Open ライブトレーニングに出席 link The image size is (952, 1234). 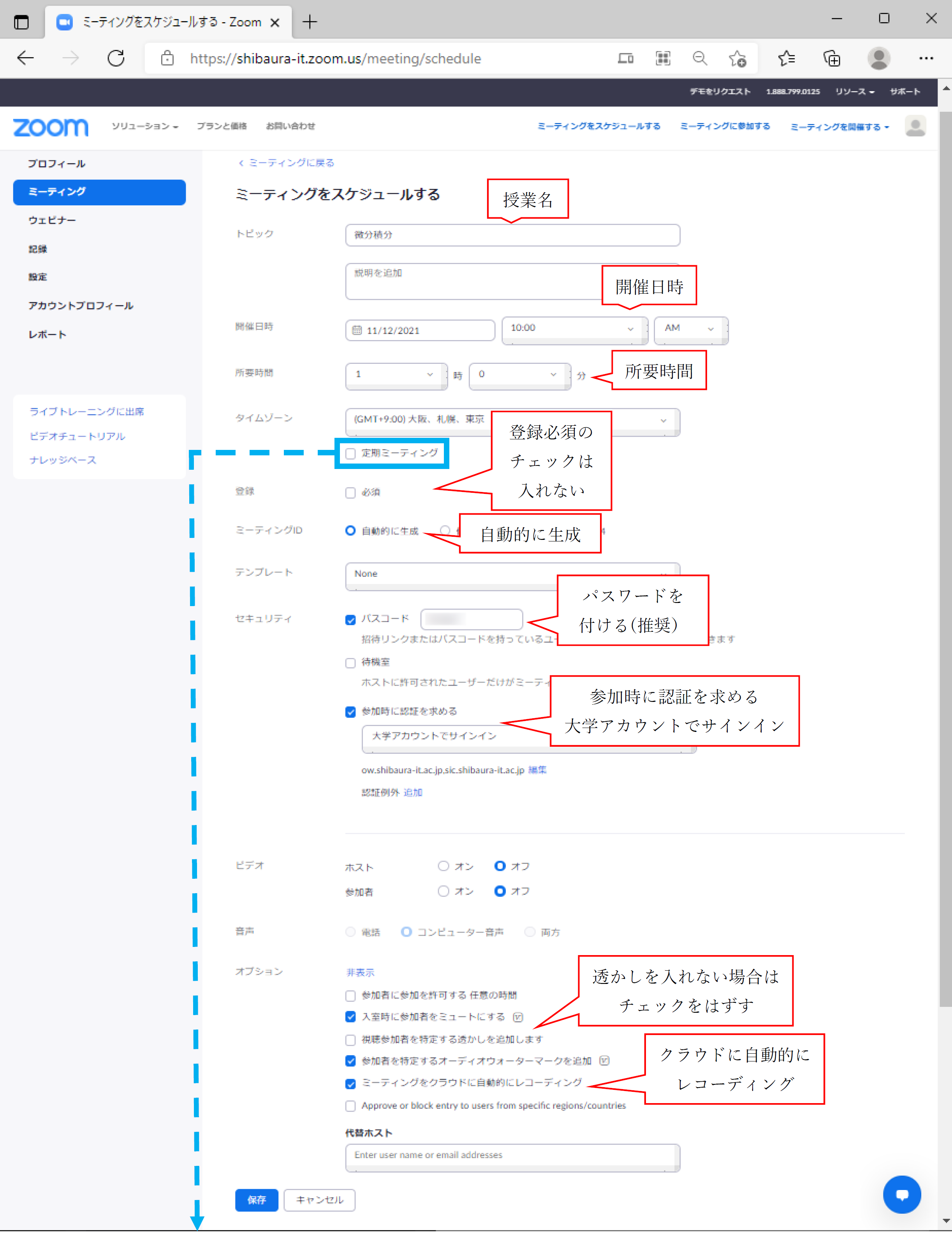point(87,412)
